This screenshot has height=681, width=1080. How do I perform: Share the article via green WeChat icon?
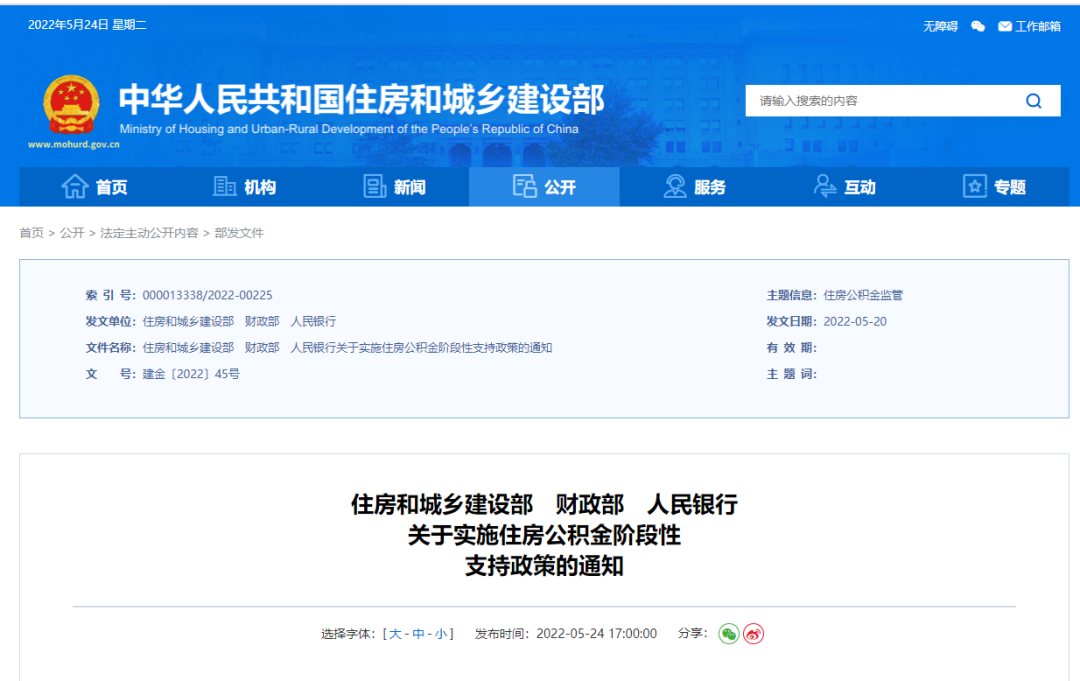pos(729,633)
